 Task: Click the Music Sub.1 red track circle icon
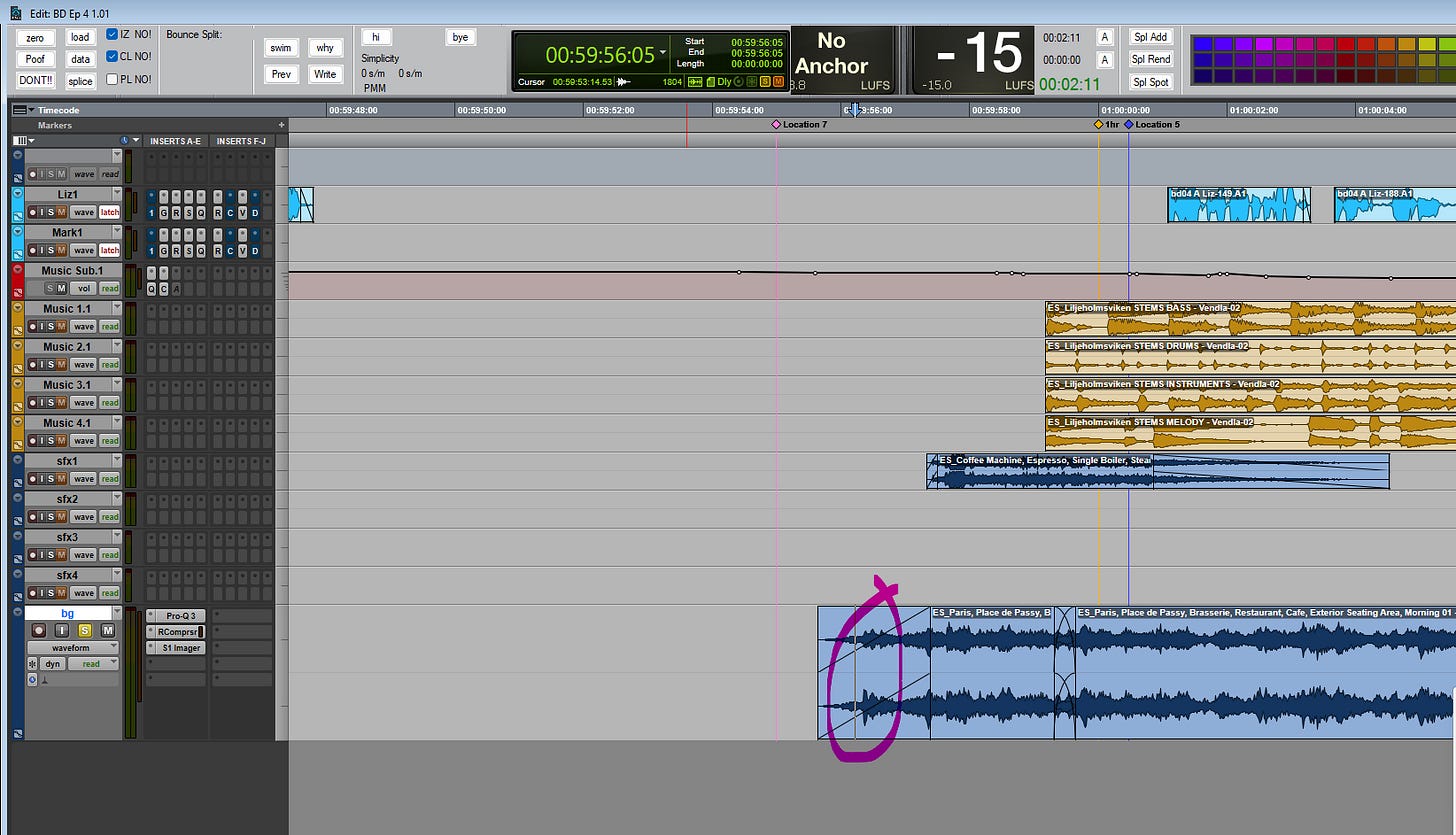click(x=17, y=270)
